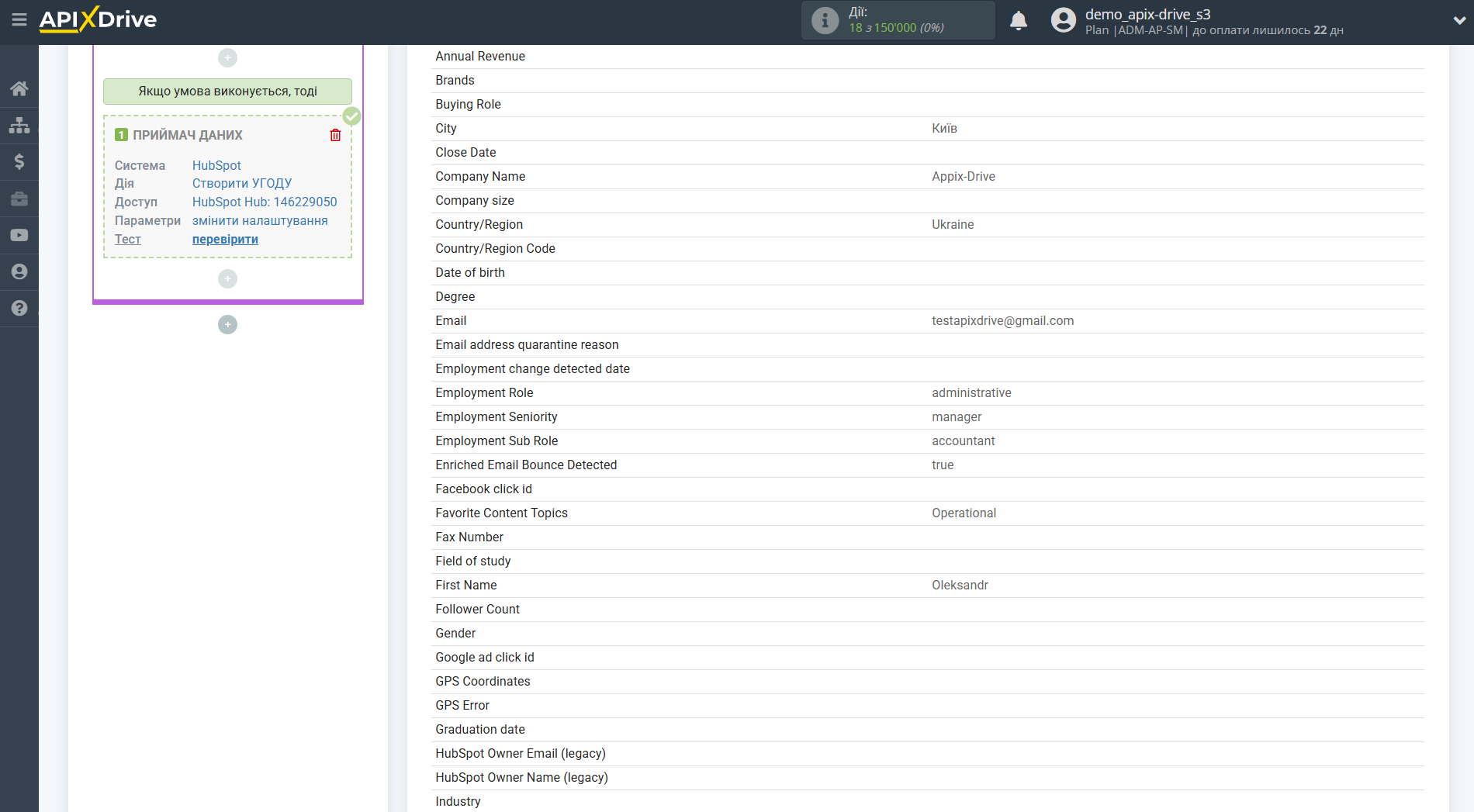Open the video tutorials icon in the sidebar
Screen dimensions: 1474x812
pos(19,235)
